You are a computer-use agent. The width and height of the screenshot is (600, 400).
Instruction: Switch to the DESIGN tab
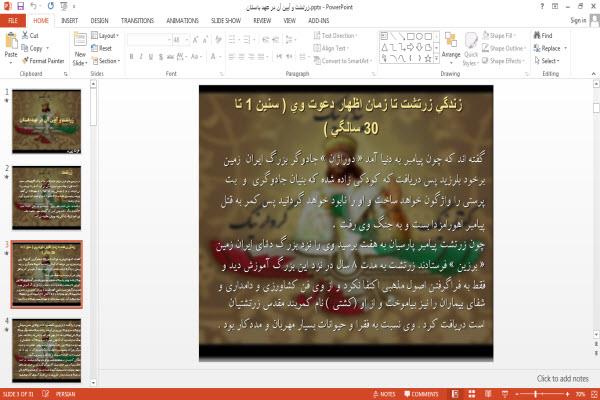[99, 21]
